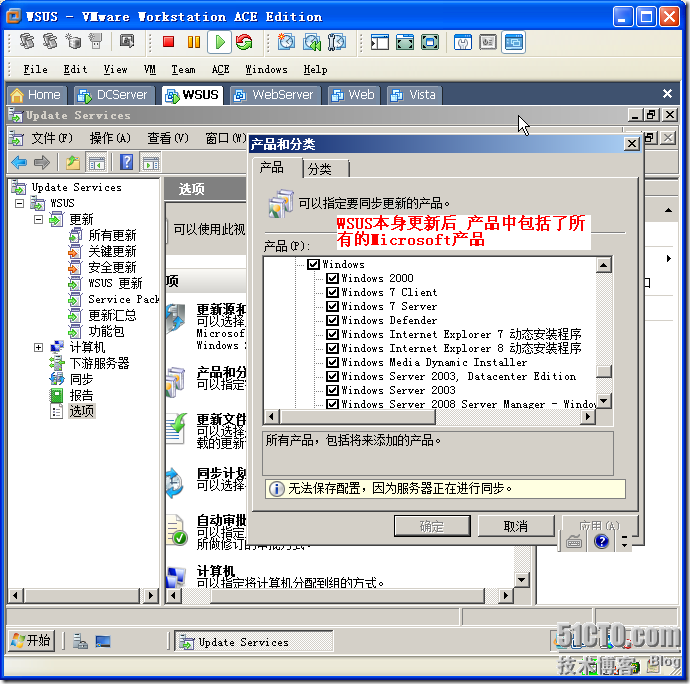Screen dimensions: 690x684
Task: Click Update Services taskbar button
Action: point(254,642)
